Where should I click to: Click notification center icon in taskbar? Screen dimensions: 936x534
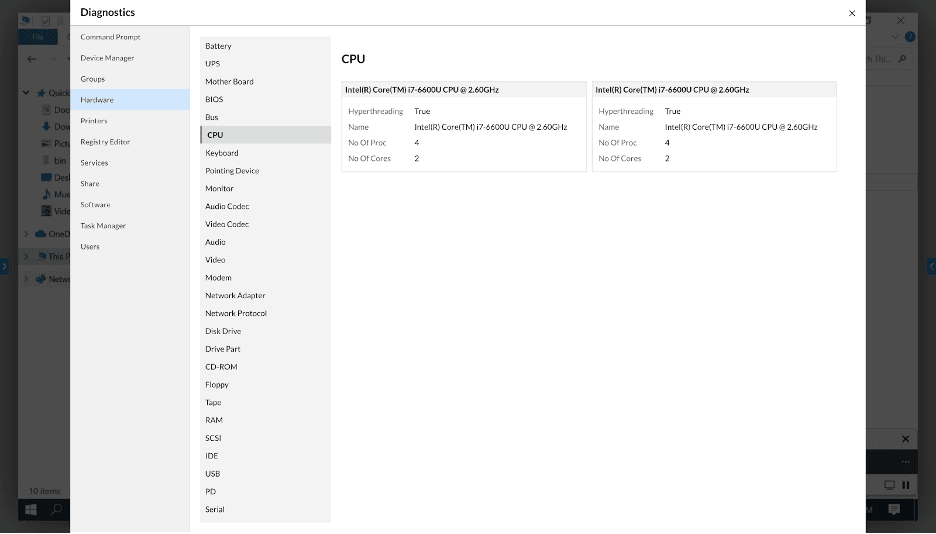[894, 509]
